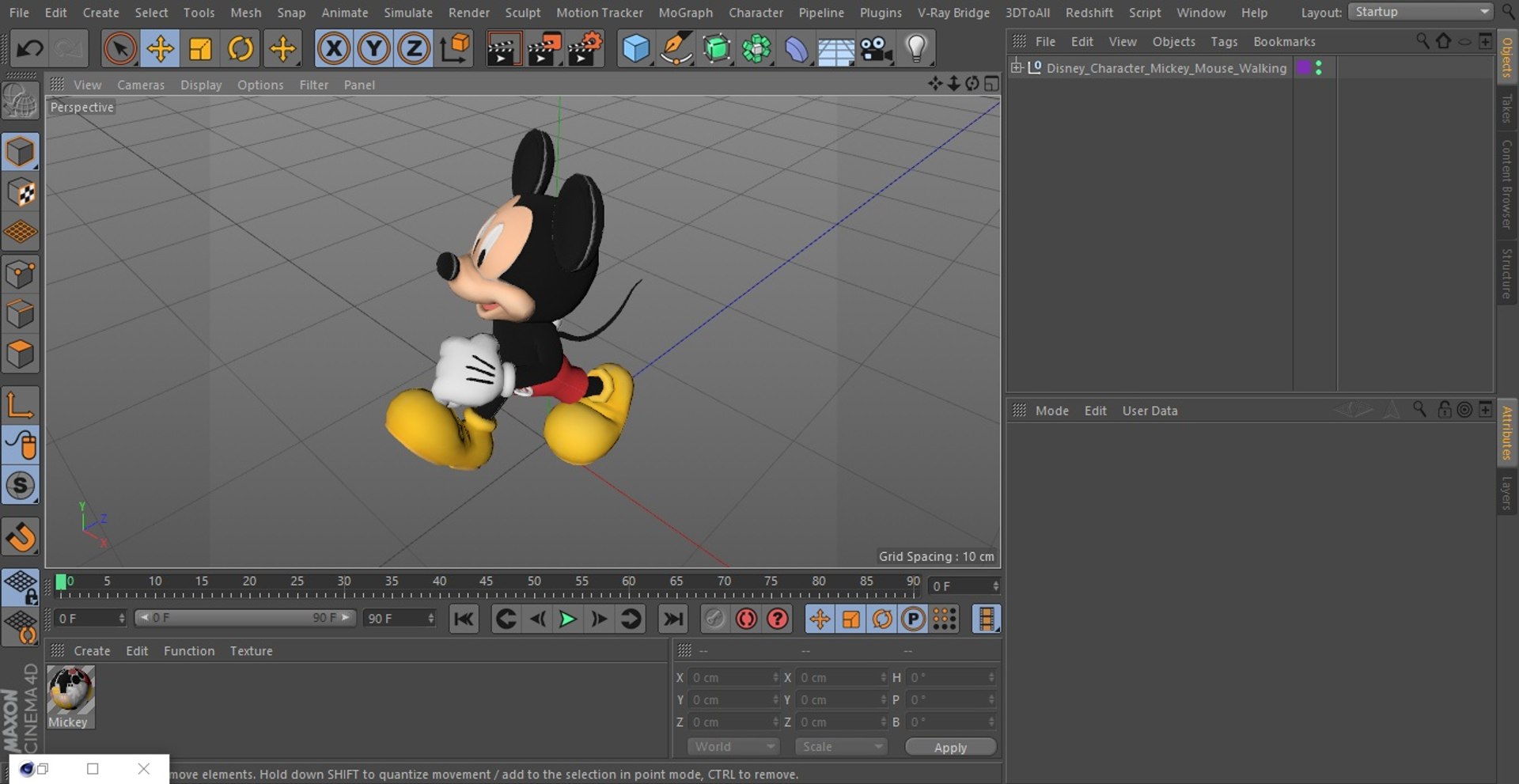
Task: Toggle X axis lock
Action: (334, 49)
